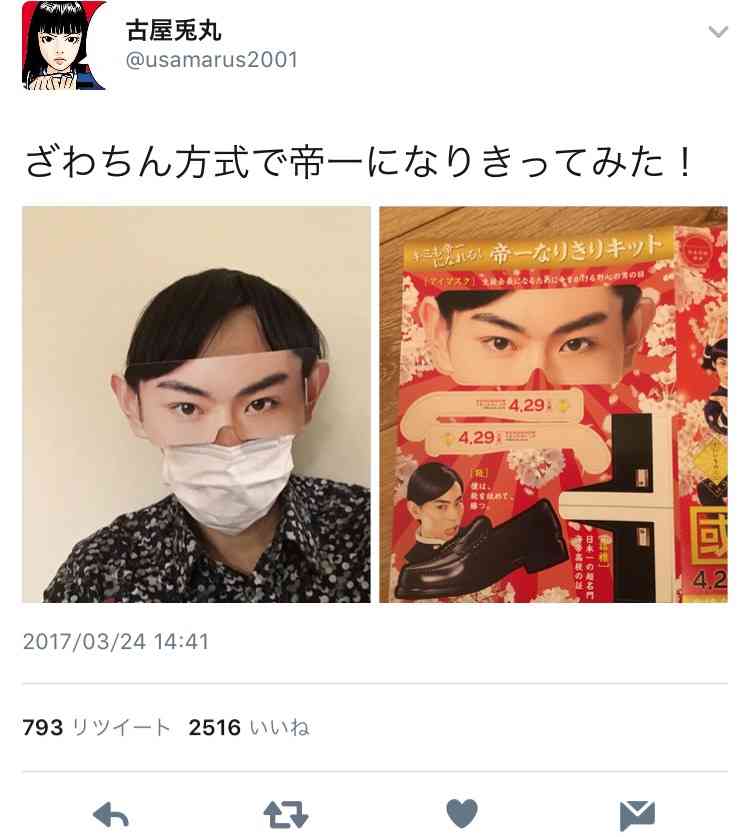This screenshot has width=750, height=837.
Task: Click the 793 retweet count number
Action: click(43, 727)
